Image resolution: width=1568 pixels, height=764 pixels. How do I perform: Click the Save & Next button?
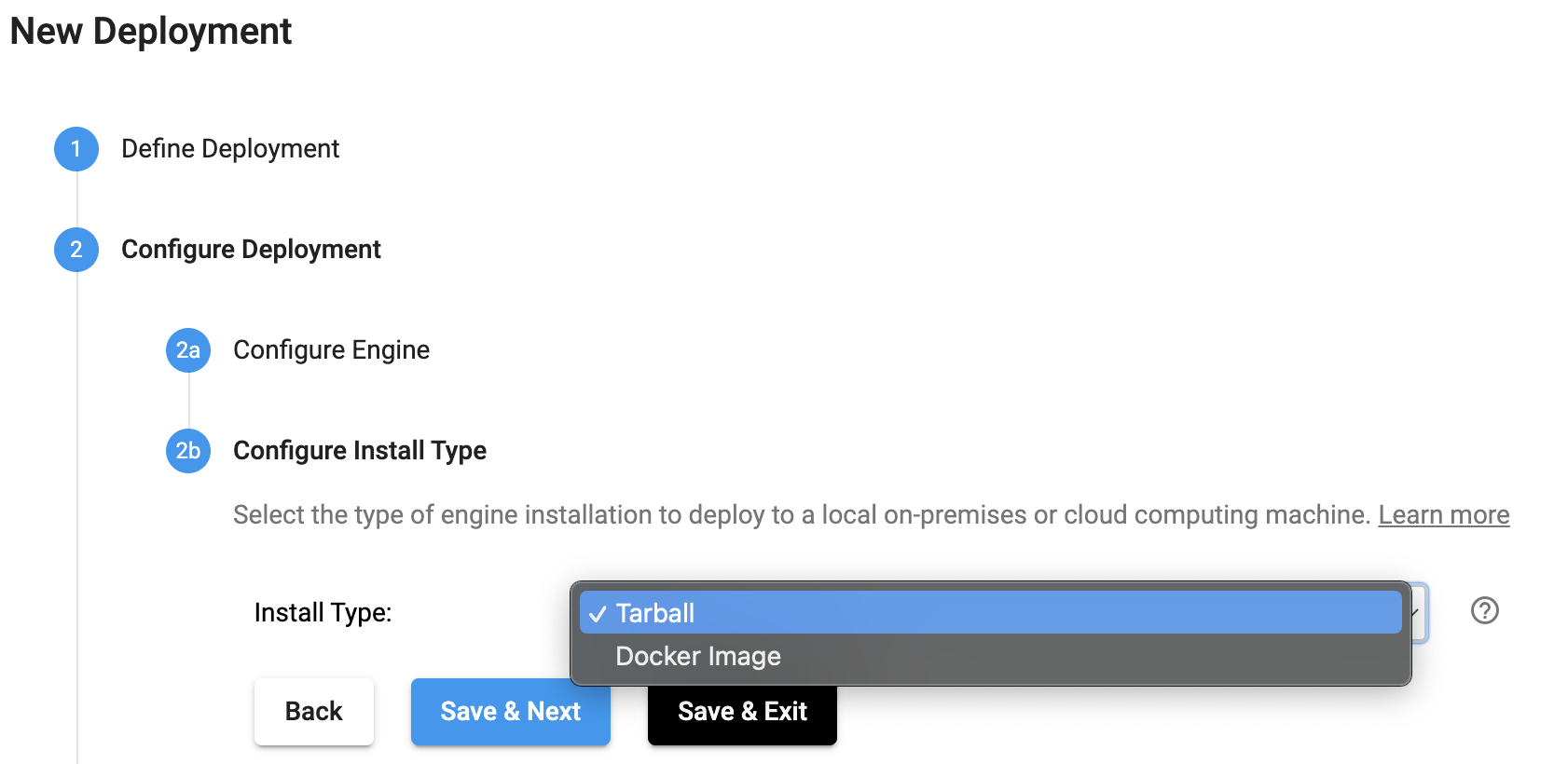click(510, 712)
